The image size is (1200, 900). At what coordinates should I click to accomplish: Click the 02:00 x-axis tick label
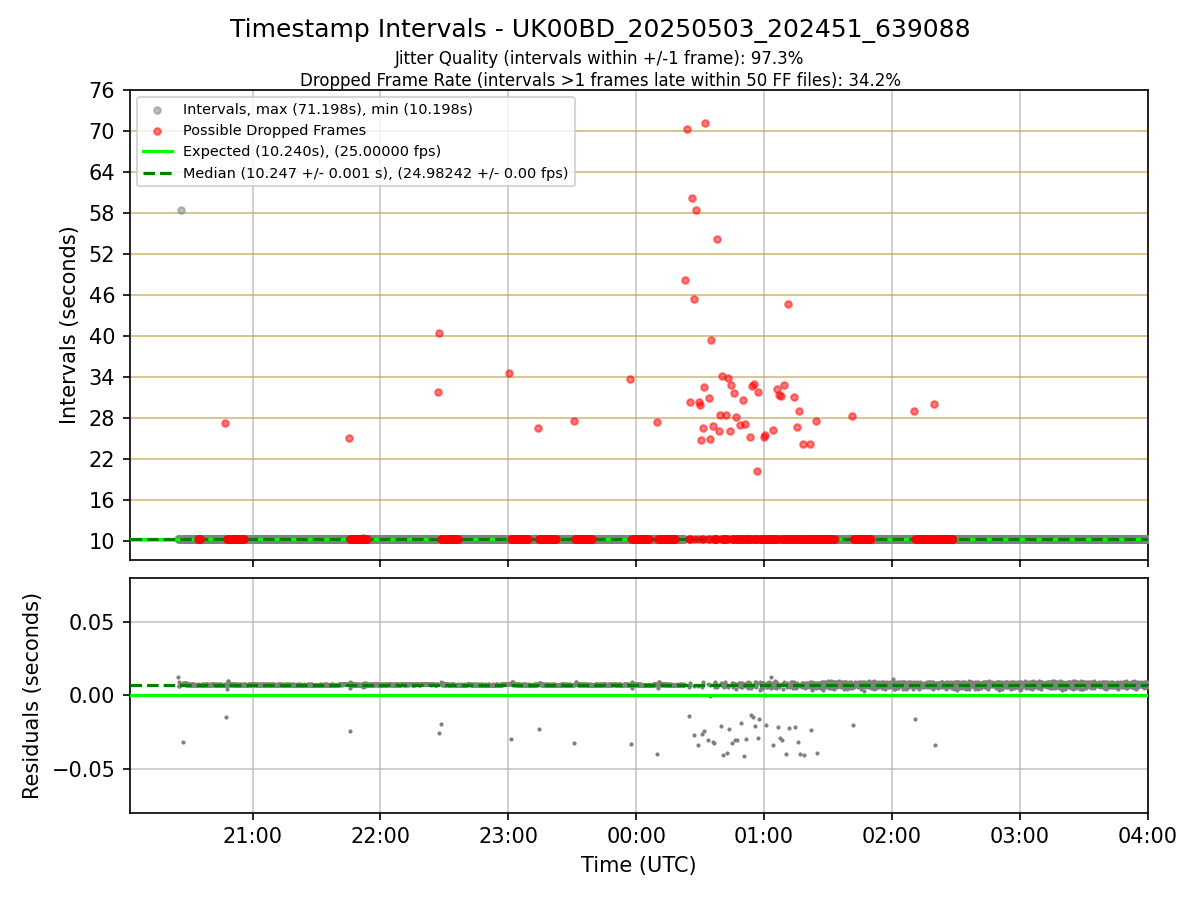(892, 834)
